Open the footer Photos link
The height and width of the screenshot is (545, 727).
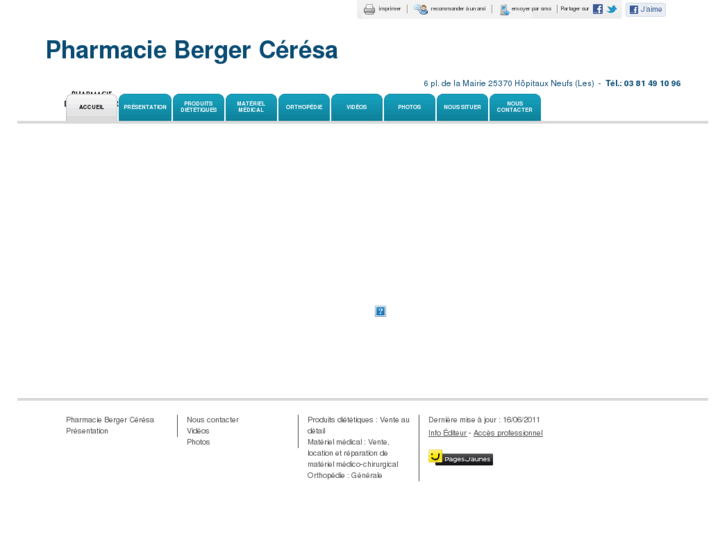point(198,442)
